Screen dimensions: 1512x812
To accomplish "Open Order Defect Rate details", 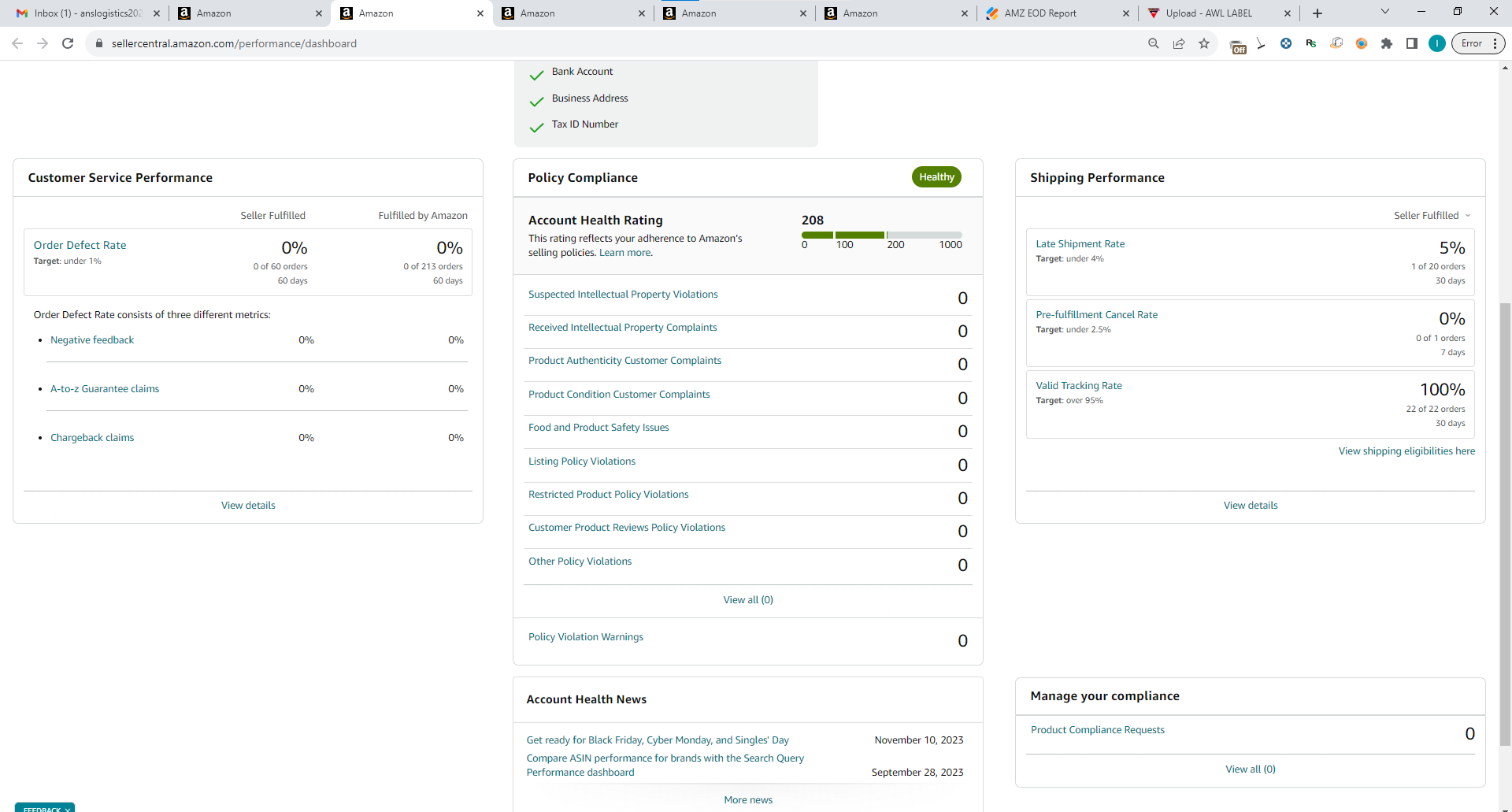I will tap(80, 246).
